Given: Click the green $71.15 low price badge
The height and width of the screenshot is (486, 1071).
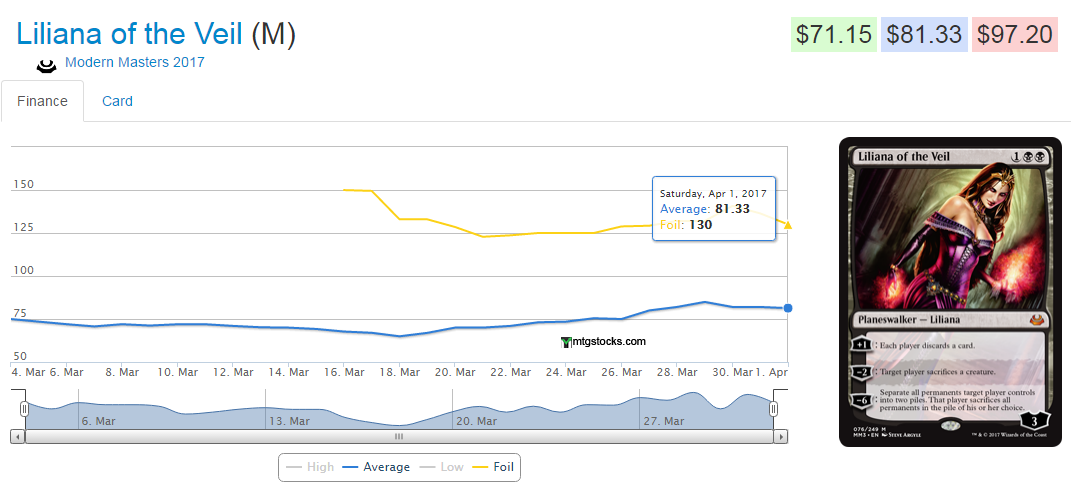Looking at the screenshot, I should pos(834,34).
